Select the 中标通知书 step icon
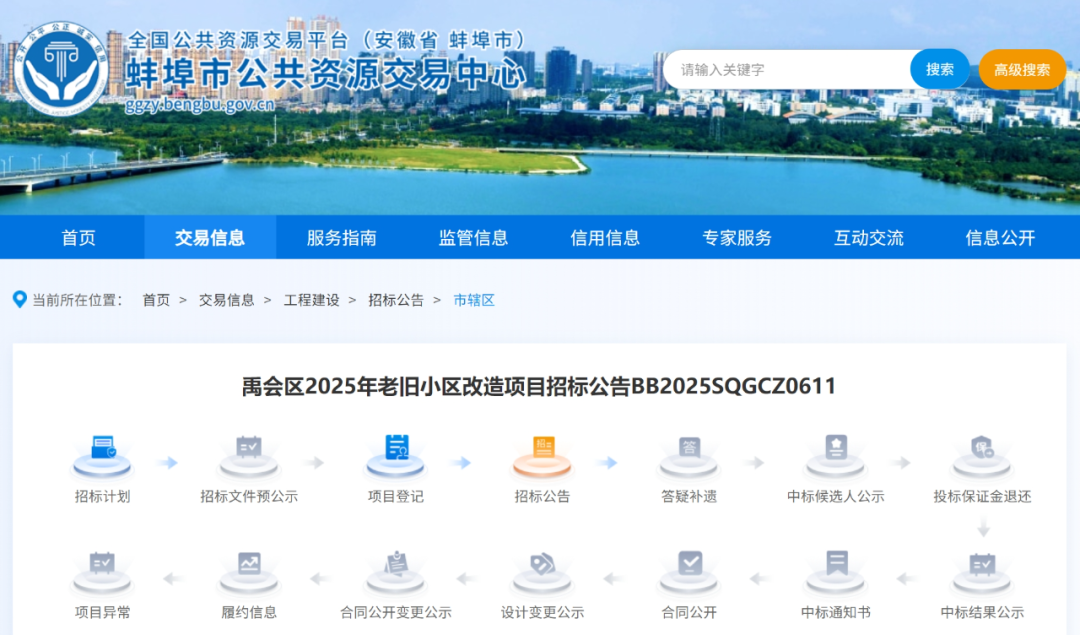Screen dimensions: 1080x635 [836, 568]
